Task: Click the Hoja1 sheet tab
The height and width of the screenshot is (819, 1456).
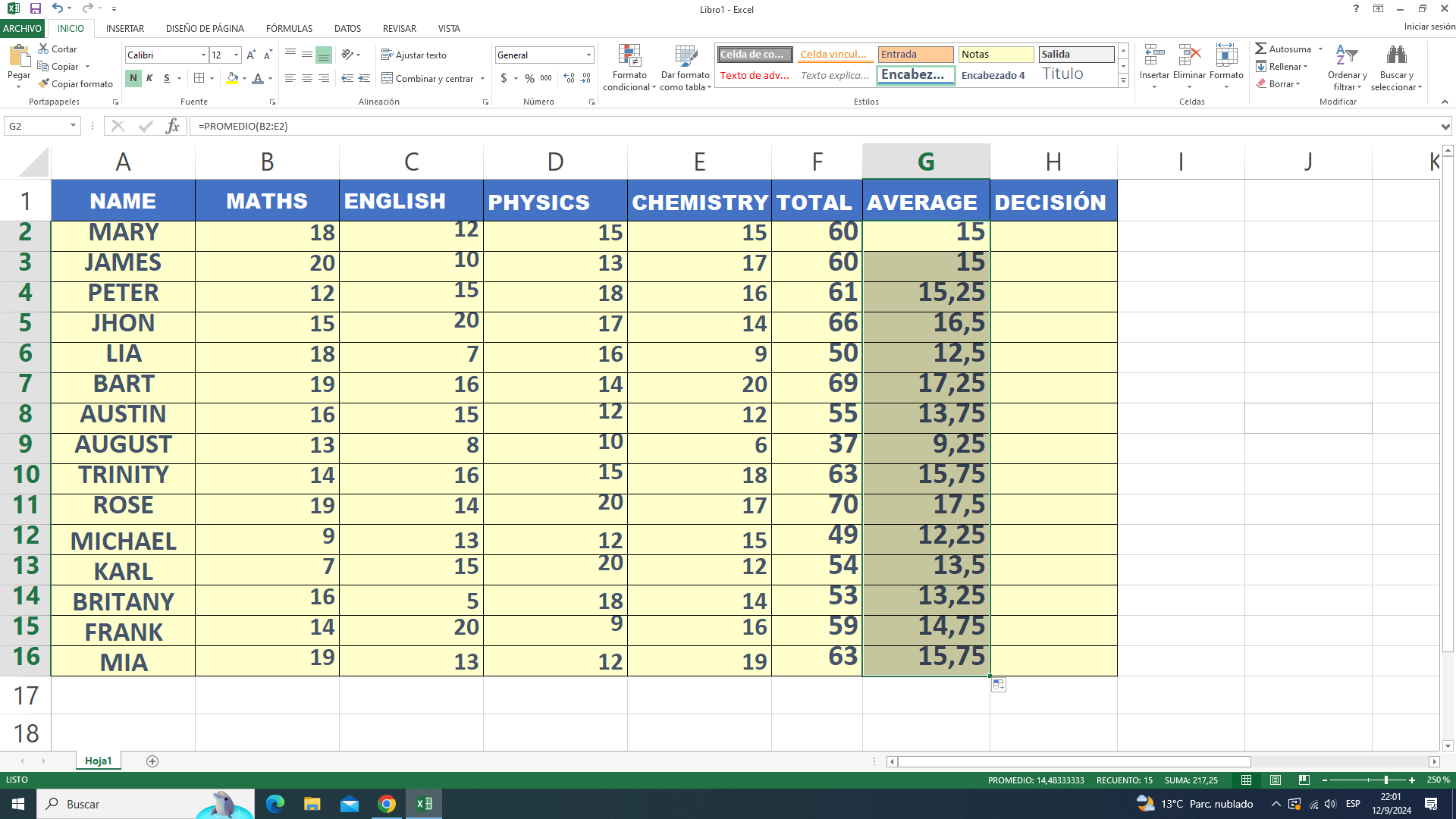Action: click(98, 761)
